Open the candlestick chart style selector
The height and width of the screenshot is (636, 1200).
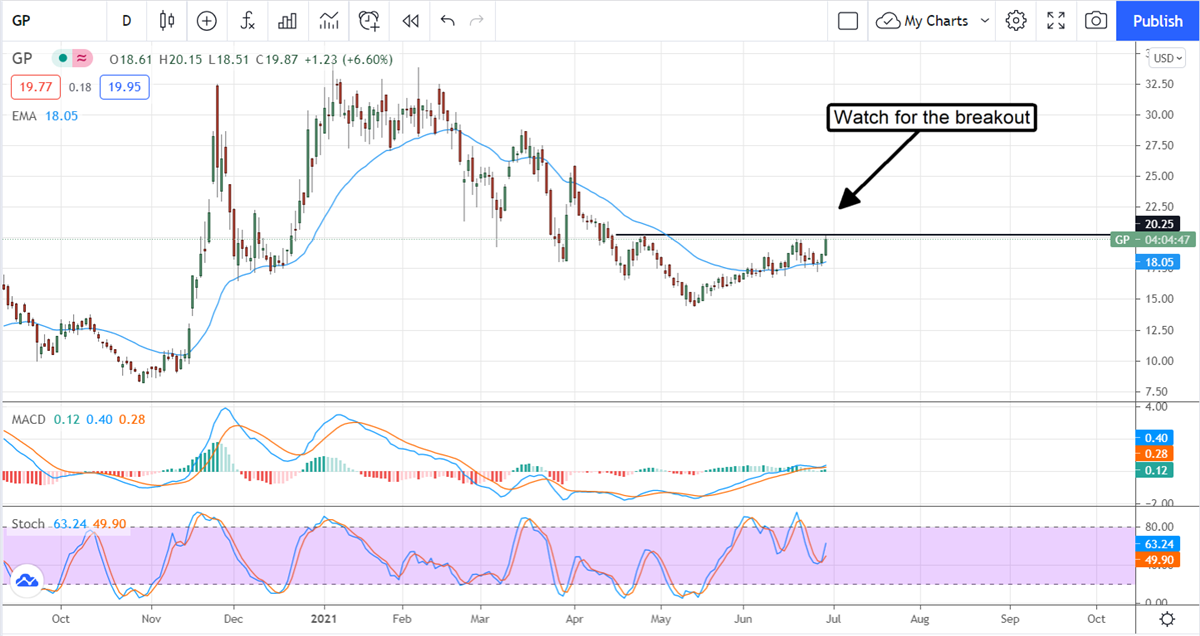coord(166,20)
